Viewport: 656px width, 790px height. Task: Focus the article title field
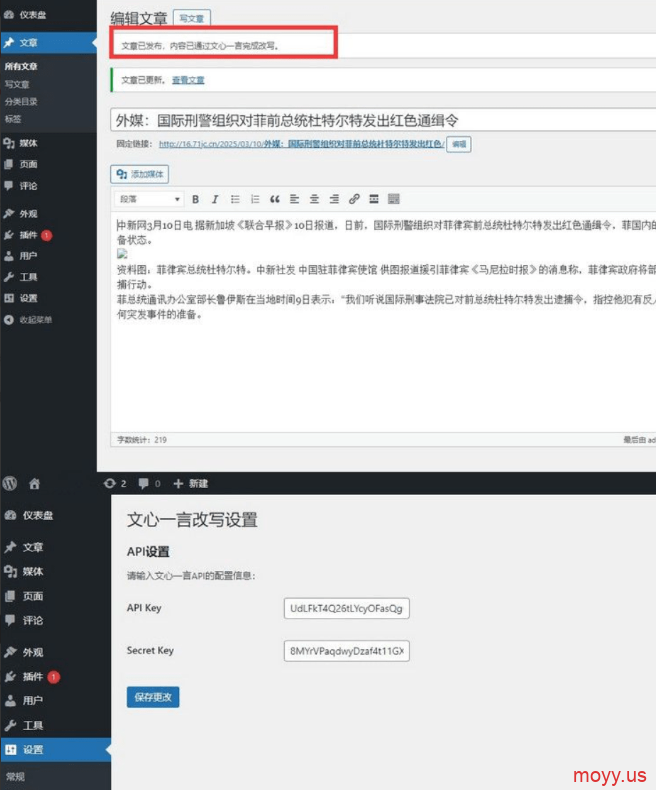(x=383, y=120)
